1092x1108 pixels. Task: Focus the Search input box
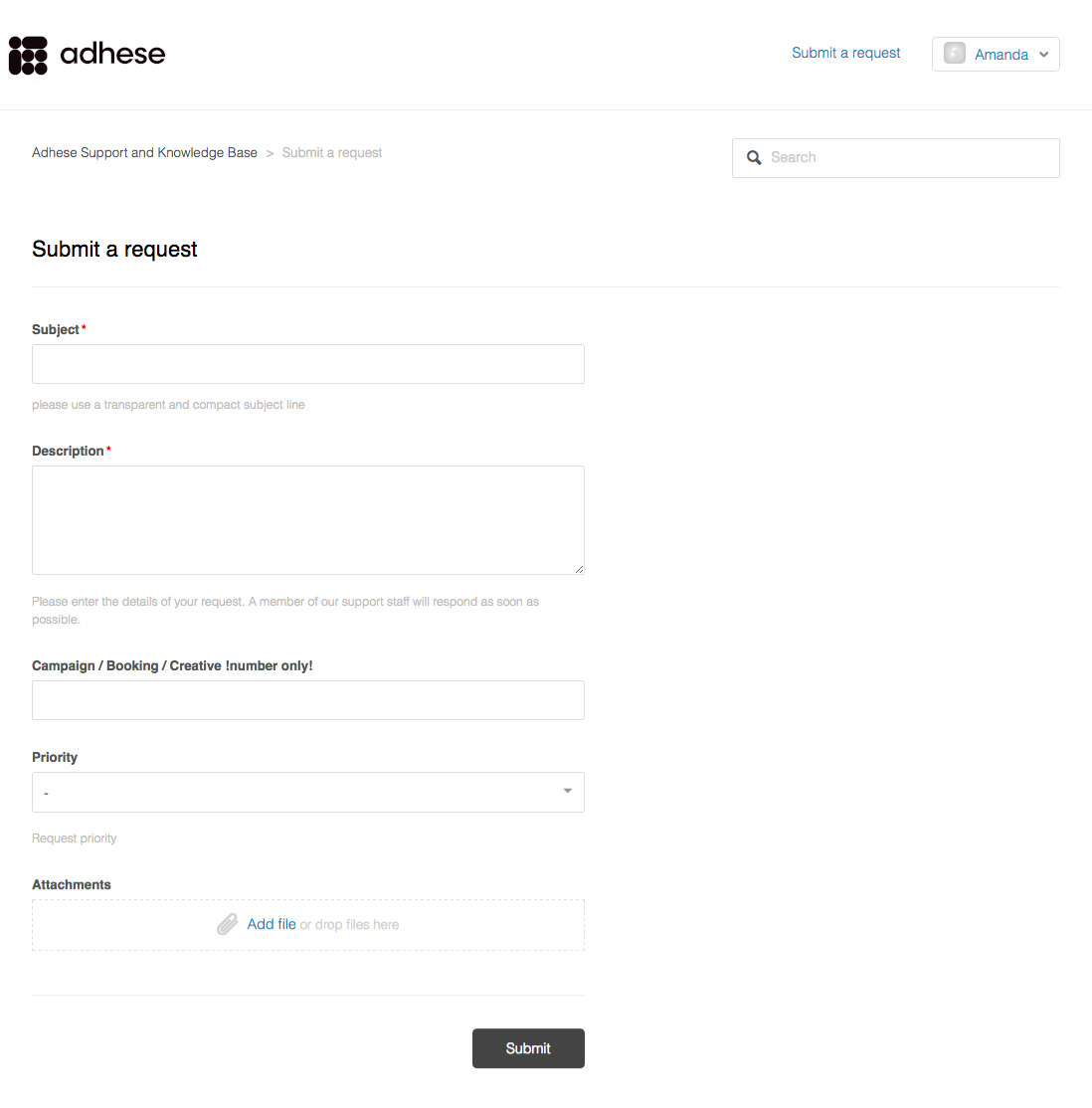[x=895, y=157]
